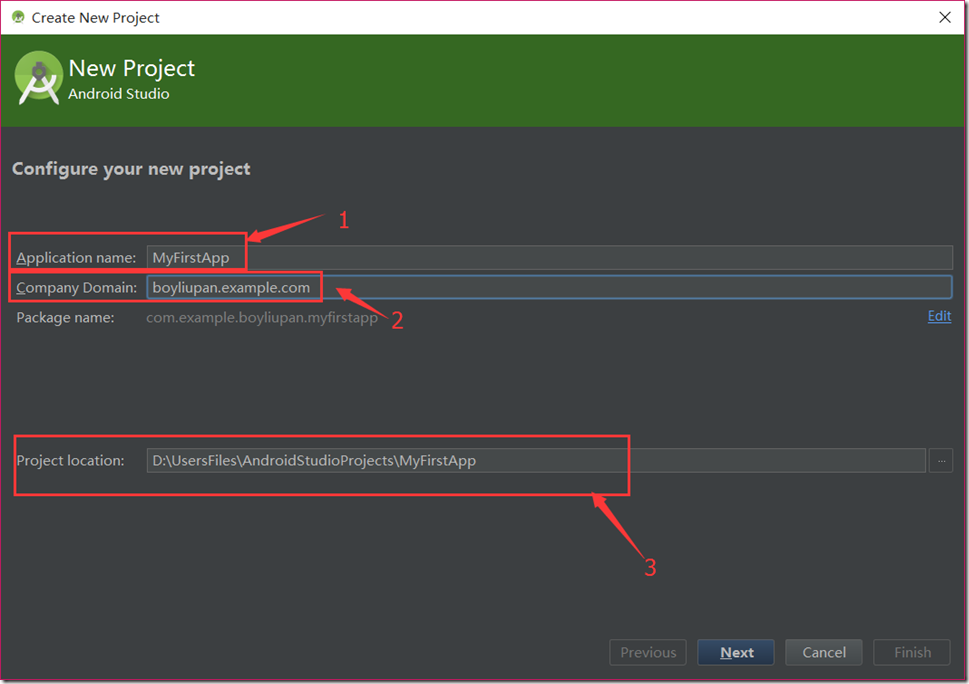This screenshot has height=684, width=969.
Task: Click the Android Studio logo in the header
Action: click(39, 79)
